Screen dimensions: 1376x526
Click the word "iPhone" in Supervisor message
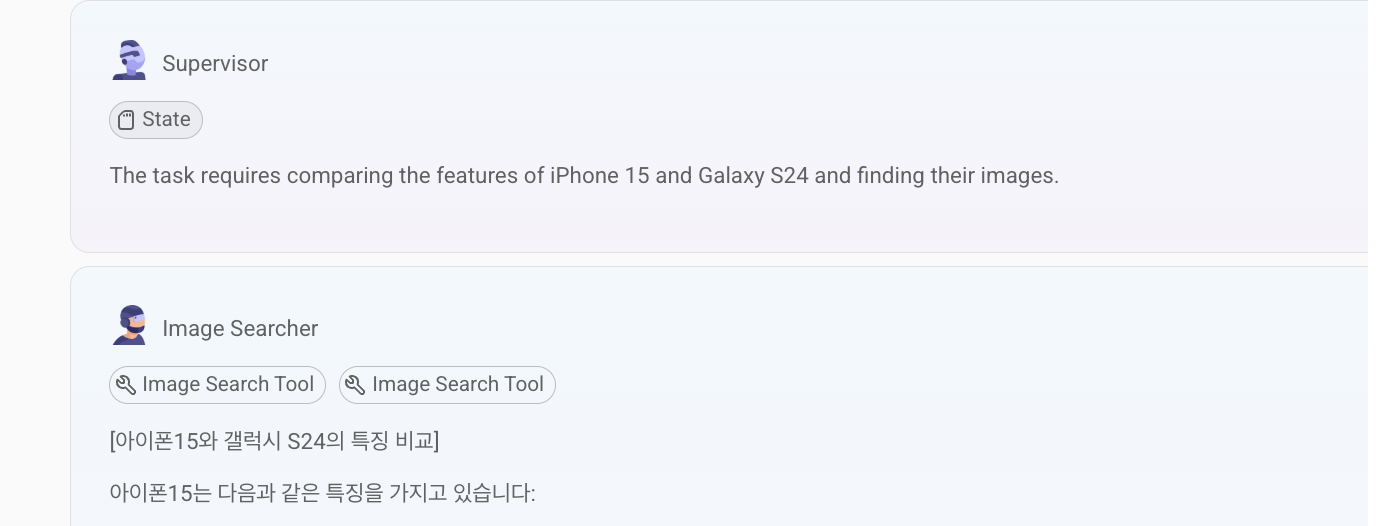tap(584, 176)
